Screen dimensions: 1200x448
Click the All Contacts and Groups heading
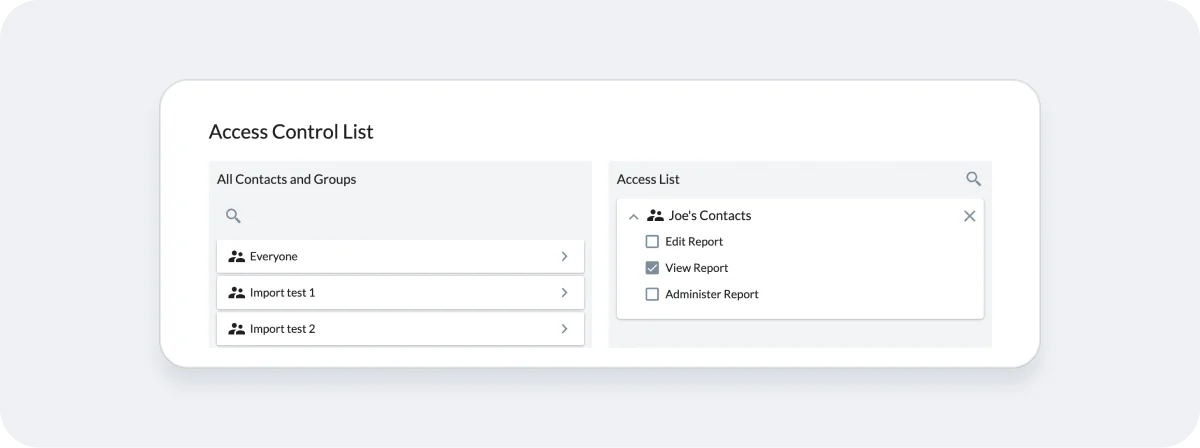click(x=287, y=180)
